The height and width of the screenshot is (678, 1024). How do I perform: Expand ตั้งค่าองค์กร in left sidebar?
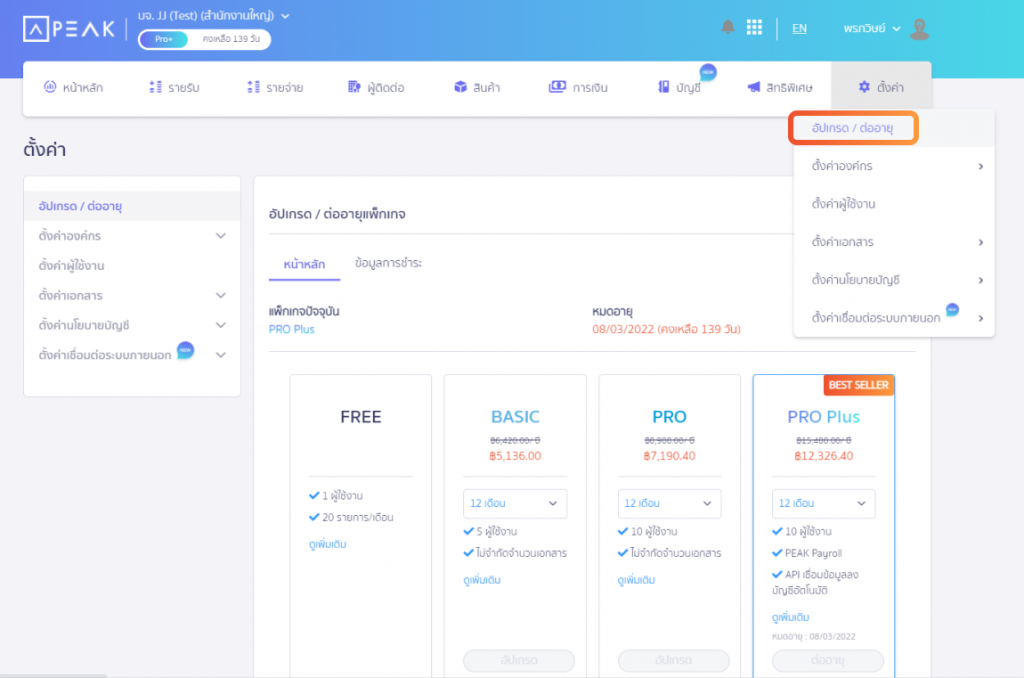click(221, 236)
